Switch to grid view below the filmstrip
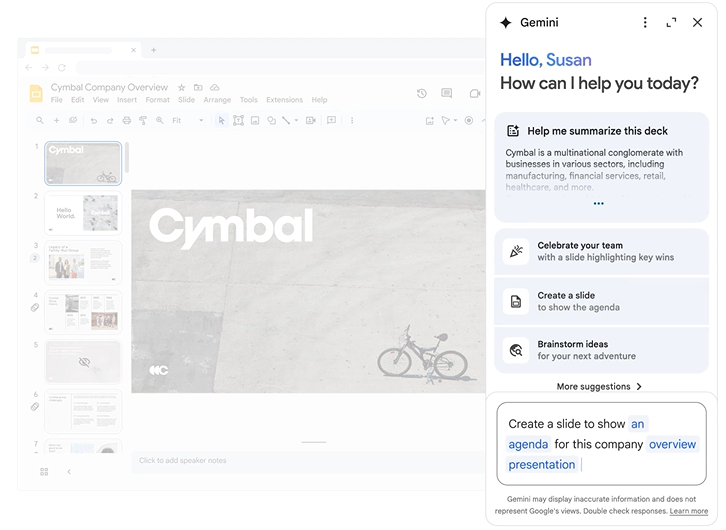Viewport: 726px width, 530px height. tap(44, 472)
